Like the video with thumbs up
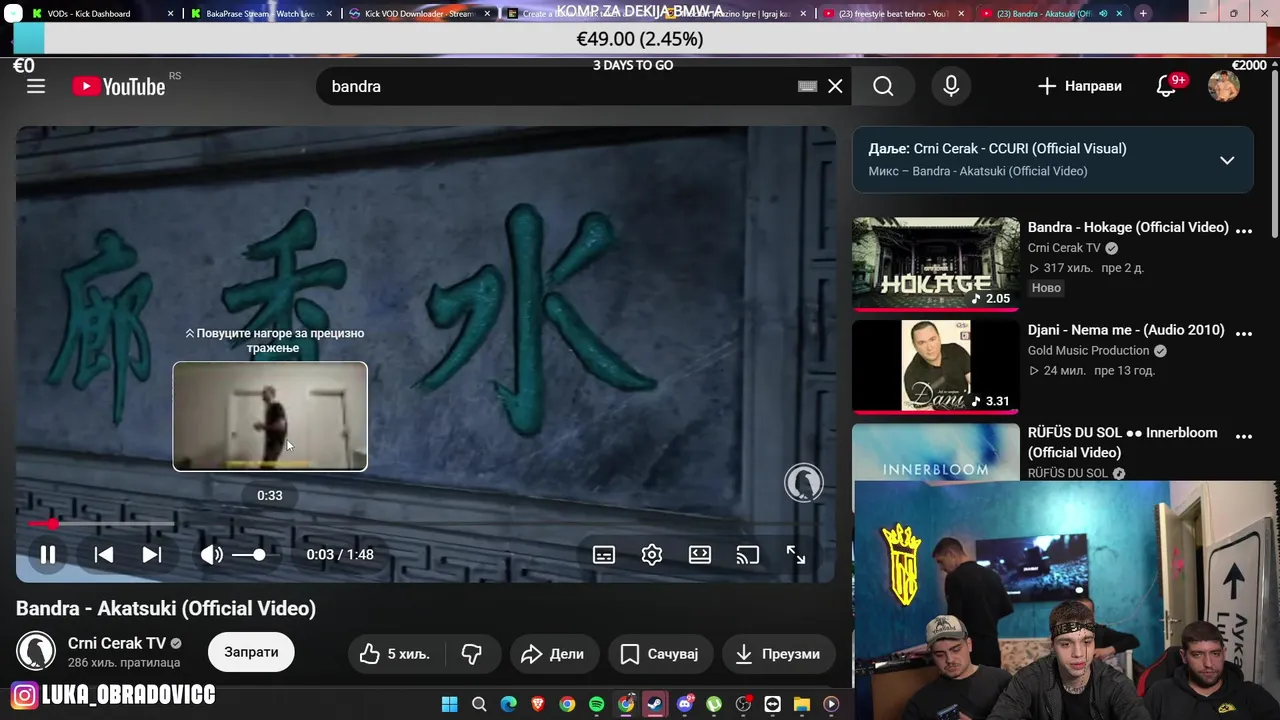 point(395,654)
